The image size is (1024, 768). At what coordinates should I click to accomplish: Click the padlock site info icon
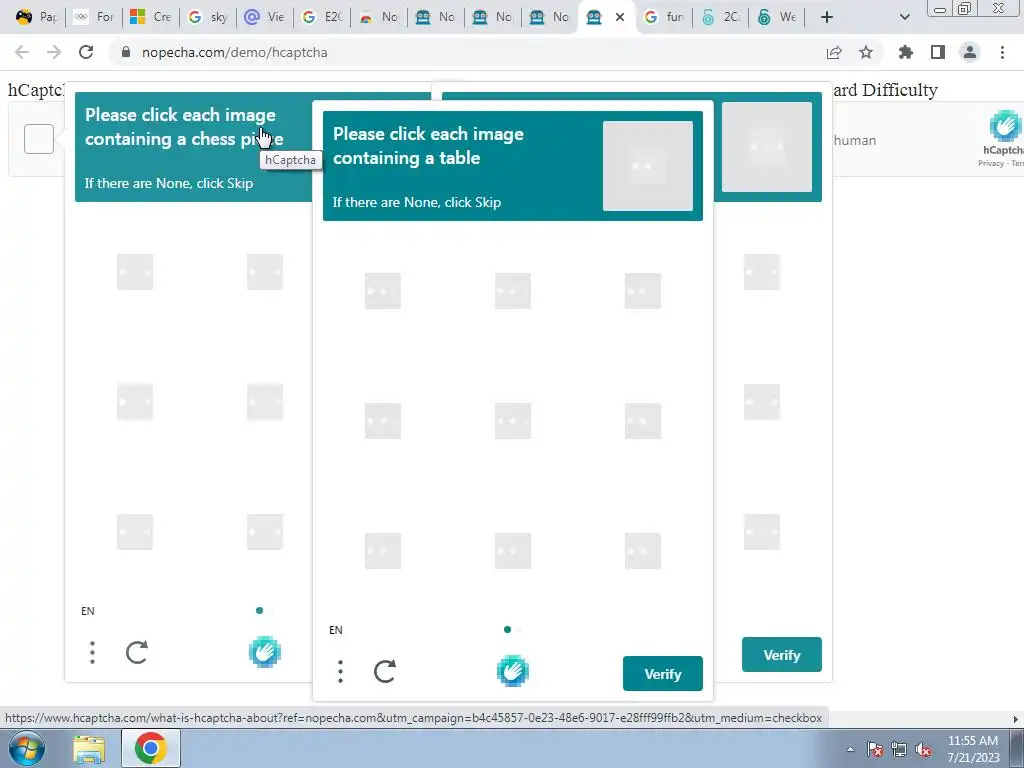point(126,52)
